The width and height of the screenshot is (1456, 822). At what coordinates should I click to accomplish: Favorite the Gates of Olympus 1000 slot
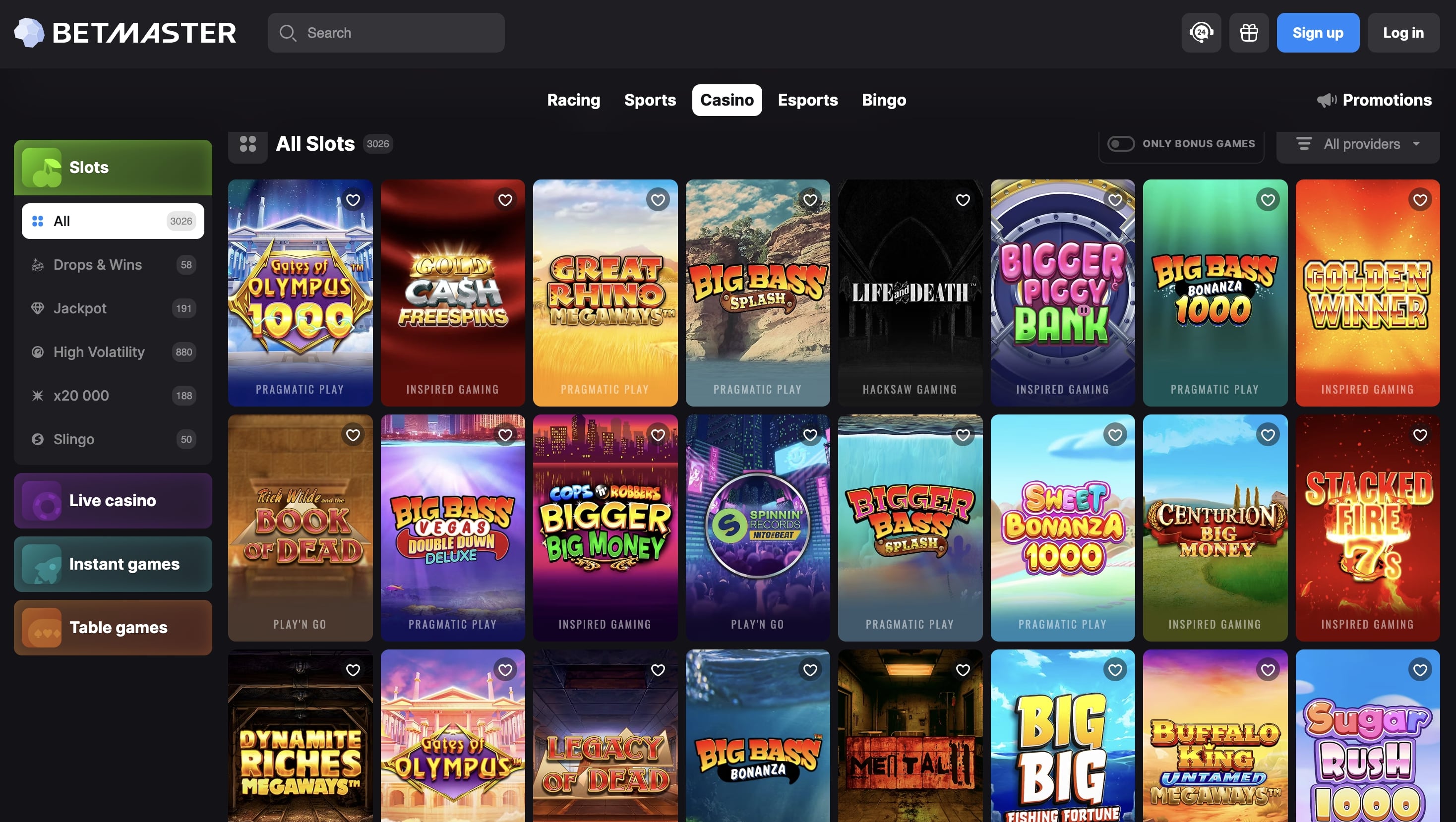[353, 199]
